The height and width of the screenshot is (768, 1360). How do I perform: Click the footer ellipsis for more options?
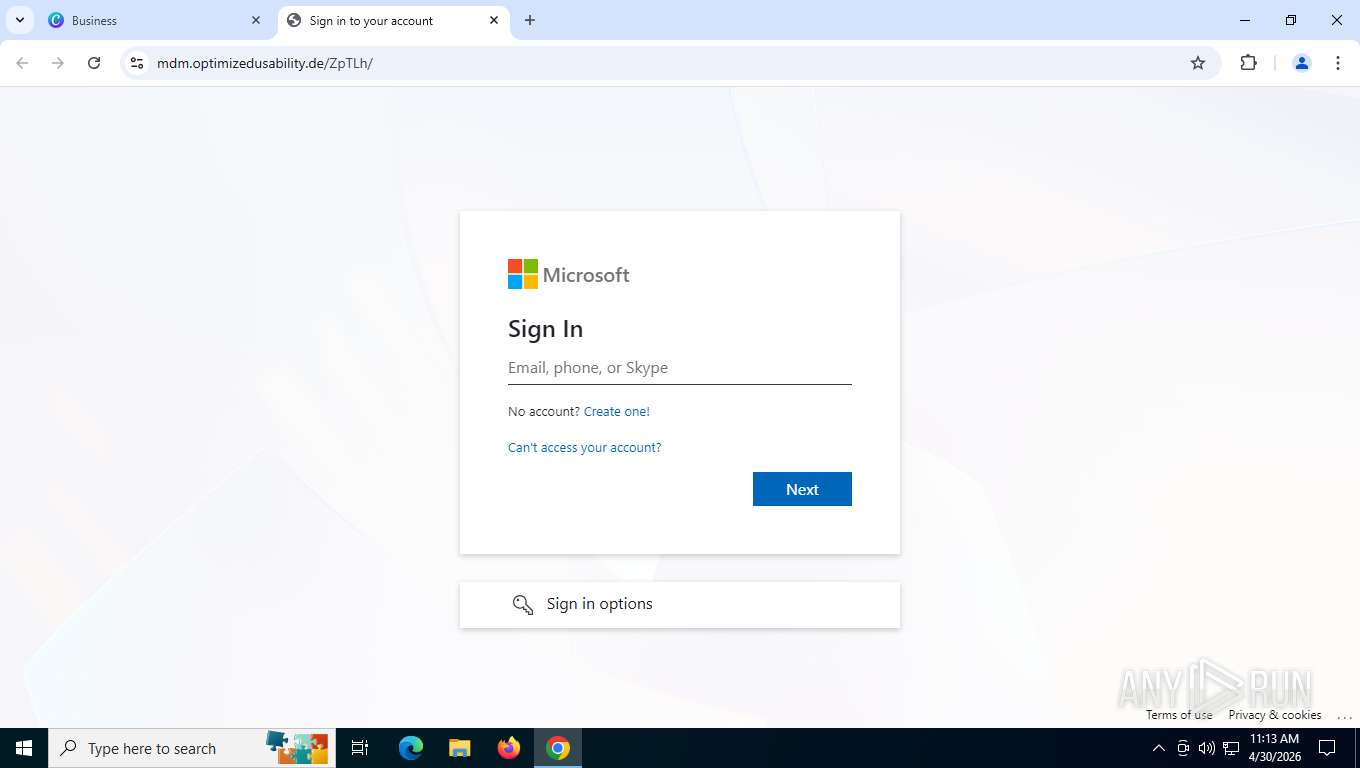(1344, 716)
